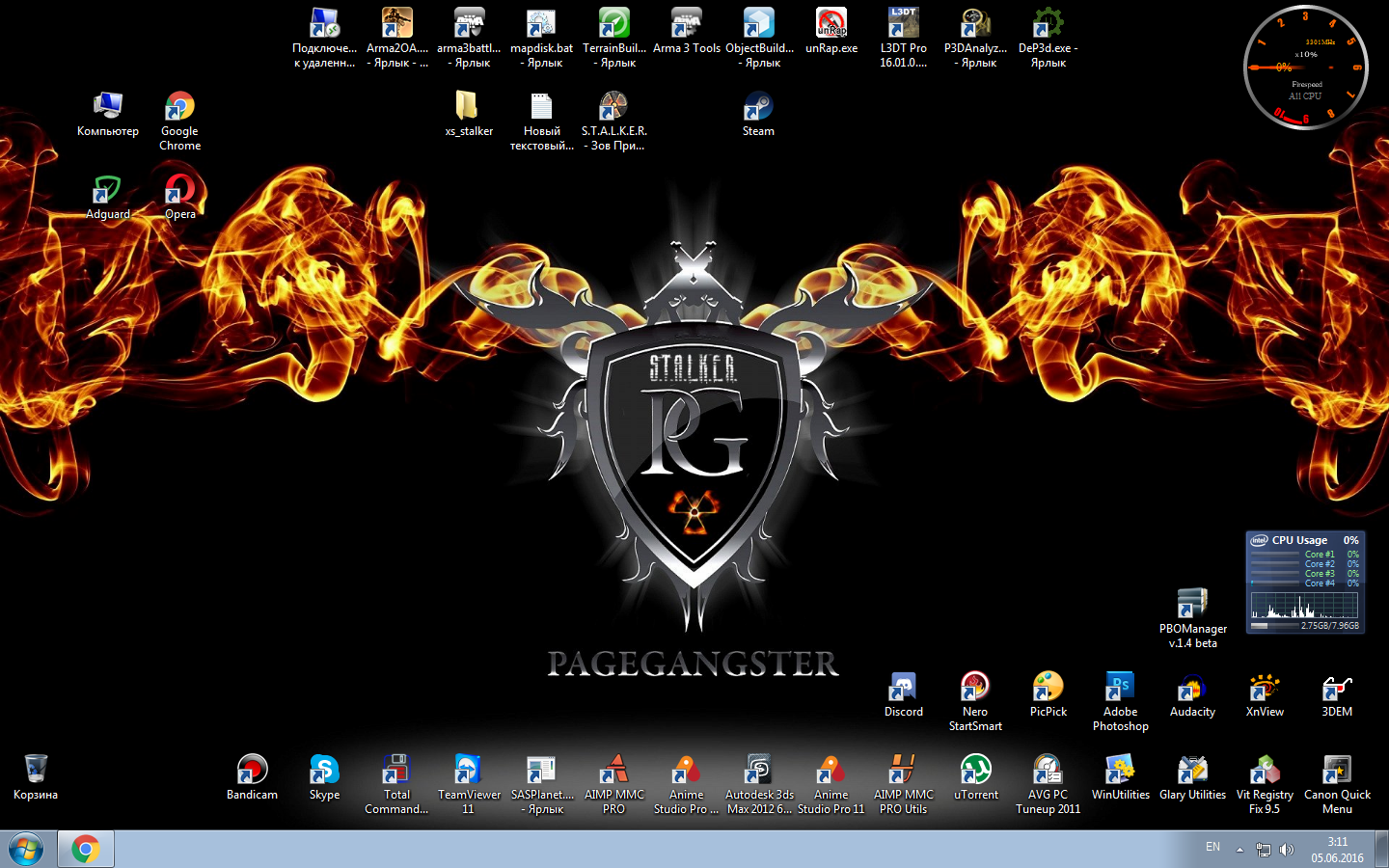Open the Opera browser shortcut

pyautogui.click(x=179, y=190)
